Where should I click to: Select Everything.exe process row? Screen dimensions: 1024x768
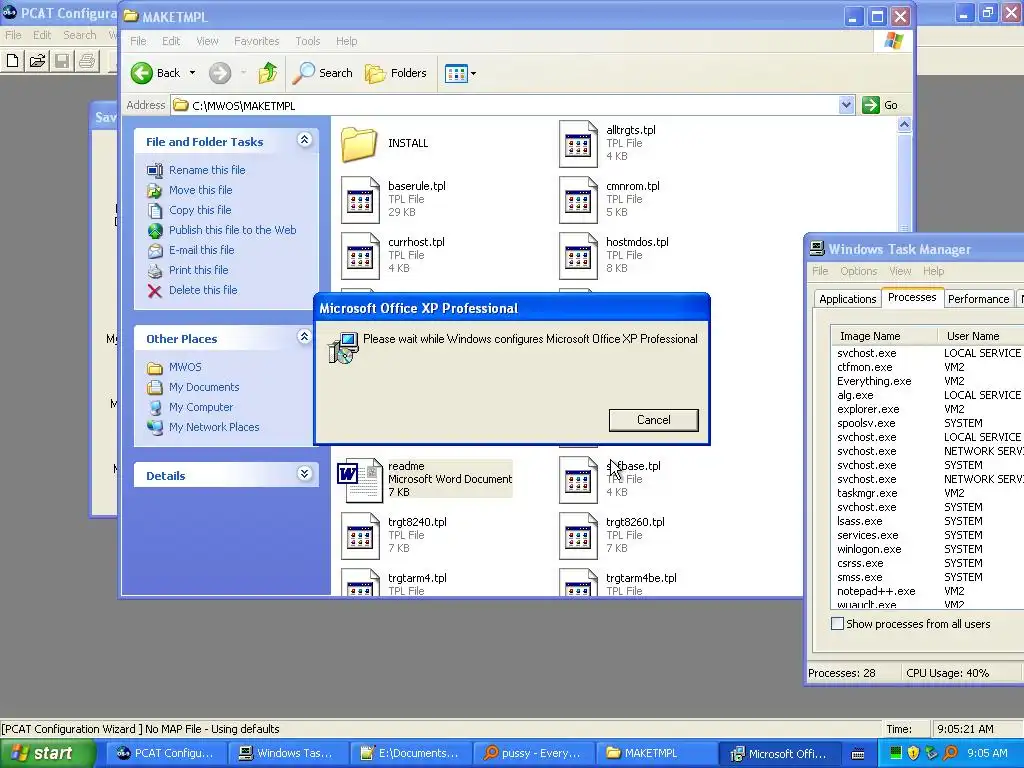pyautogui.click(x=927, y=381)
